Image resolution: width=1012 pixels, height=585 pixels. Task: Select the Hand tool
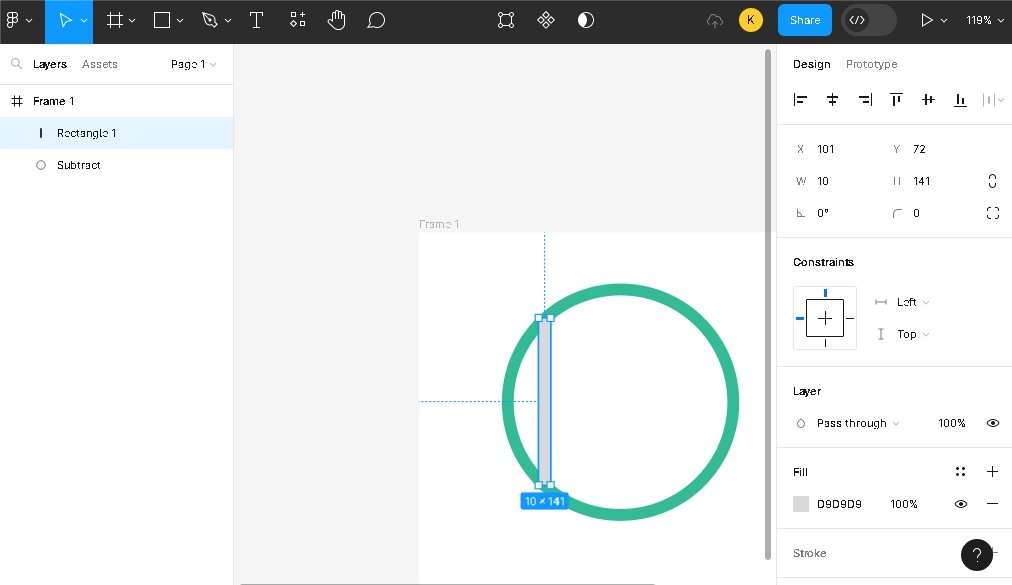click(x=337, y=20)
